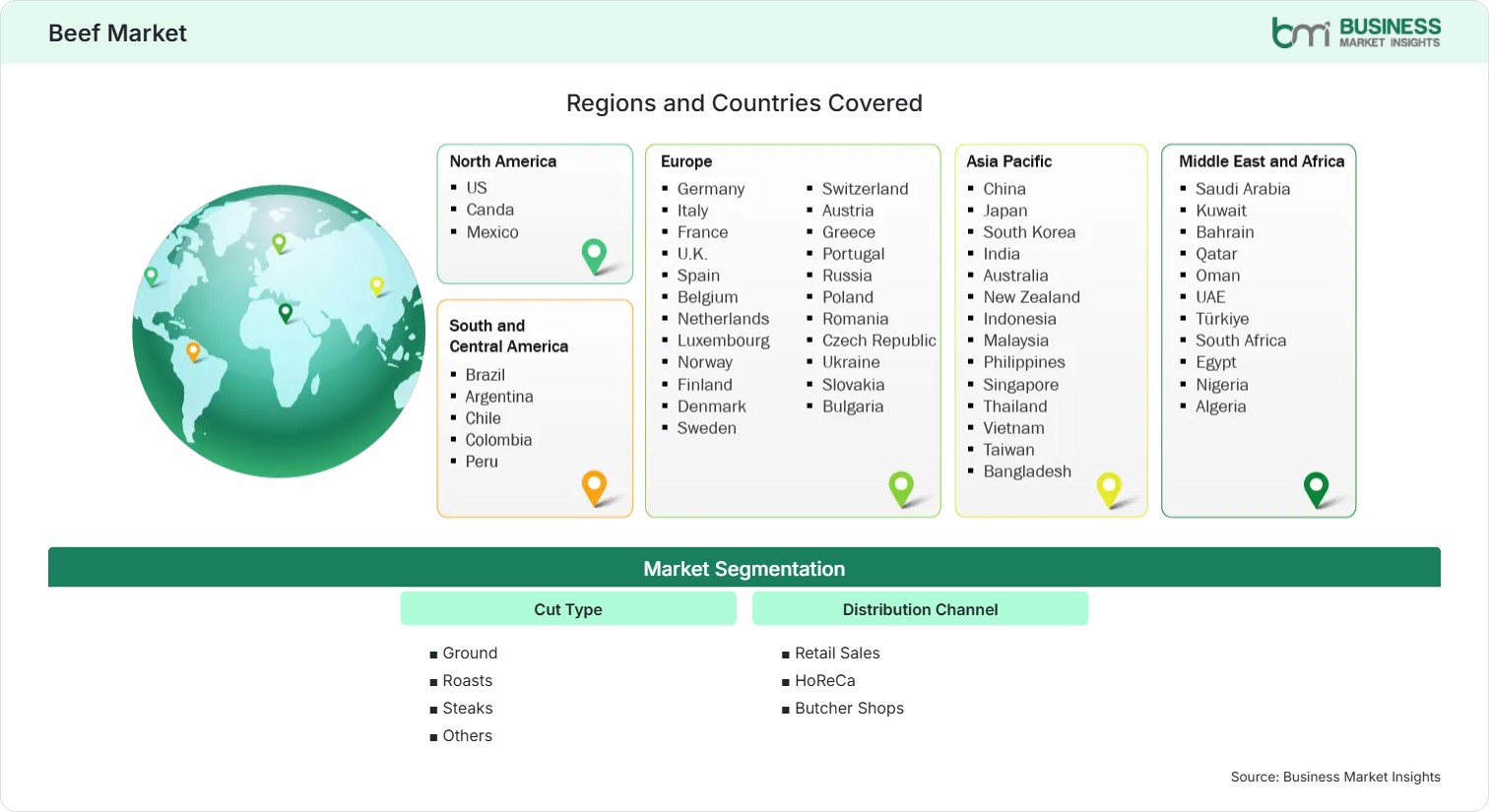The height and width of the screenshot is (812, 1489).
Task: Click 'New Zealand' in Asia Pacific list
Action: pyautogui.click(x=1031, y=297)
